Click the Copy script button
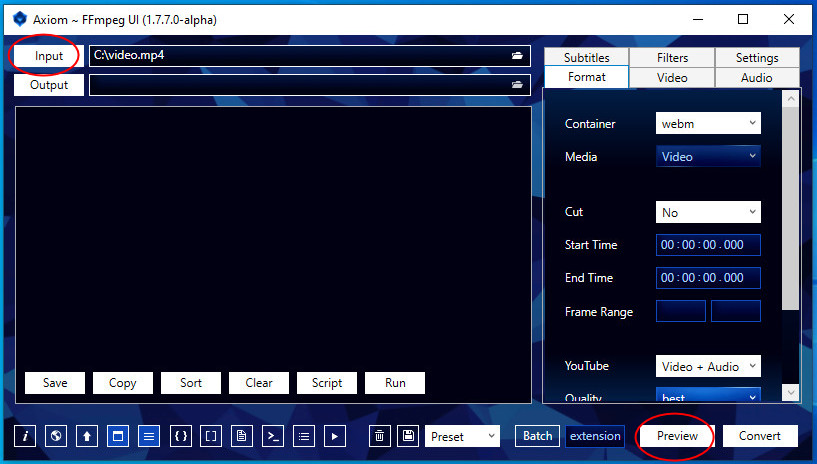The image size is (817, 464). pyautogui.click(x=122, y=383)
